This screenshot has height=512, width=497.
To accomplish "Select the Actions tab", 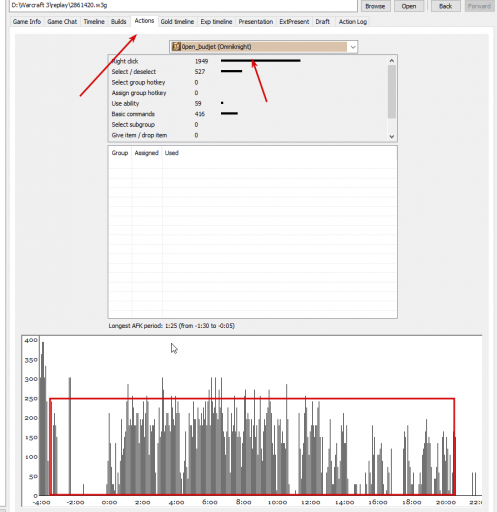I will (x=144, y=21).
